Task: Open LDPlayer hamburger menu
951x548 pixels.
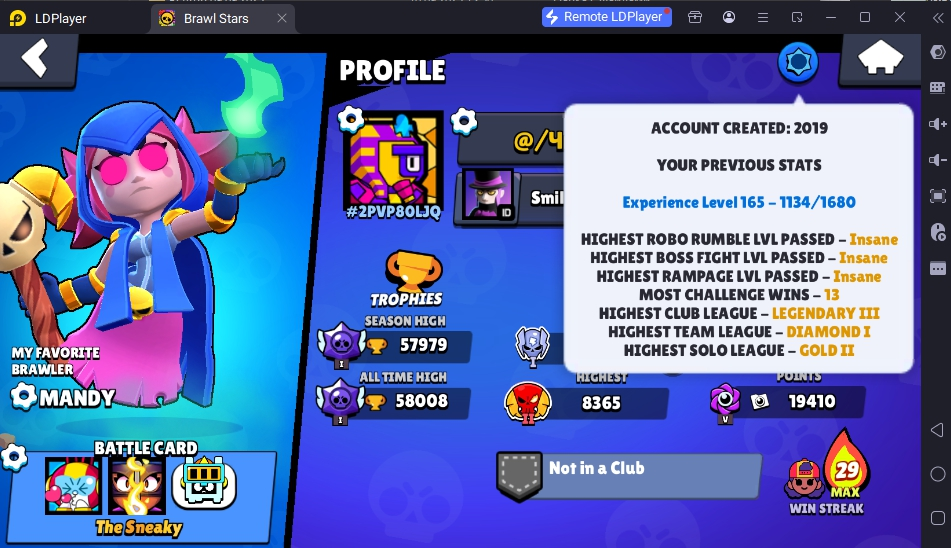Action: click(x=763, y=18)
